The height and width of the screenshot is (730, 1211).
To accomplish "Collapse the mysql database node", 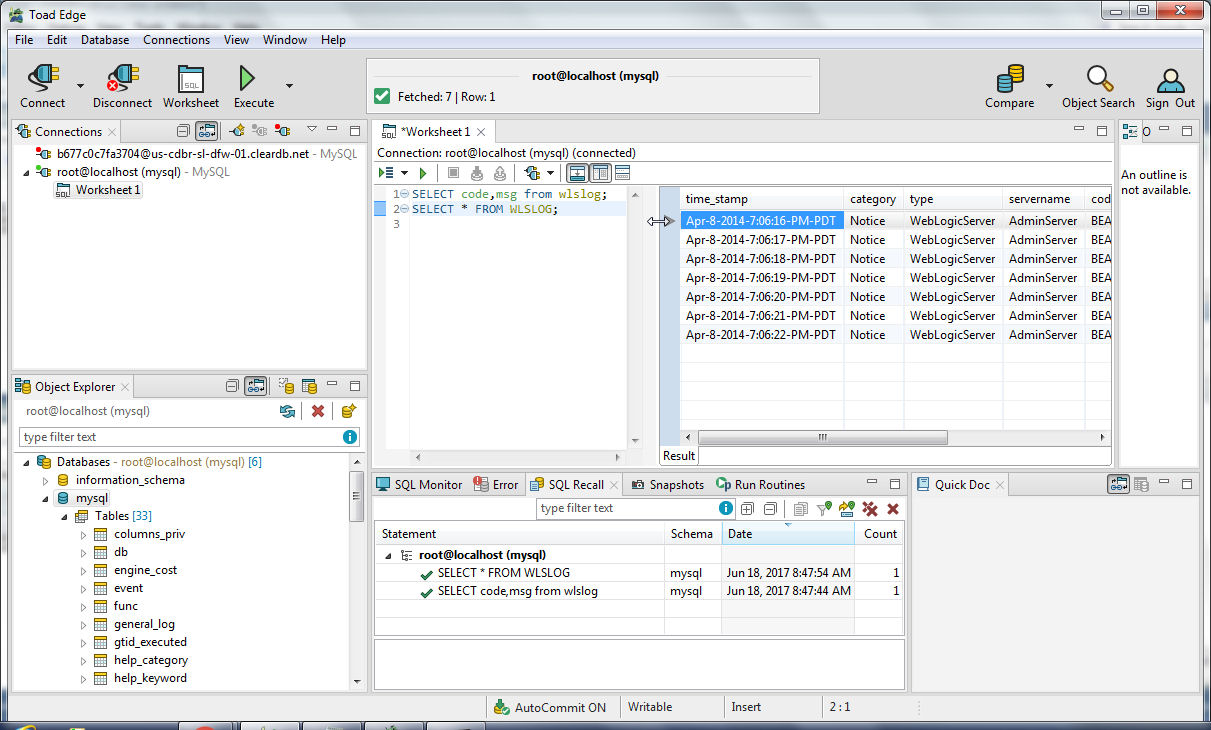I will coord(45,498).
